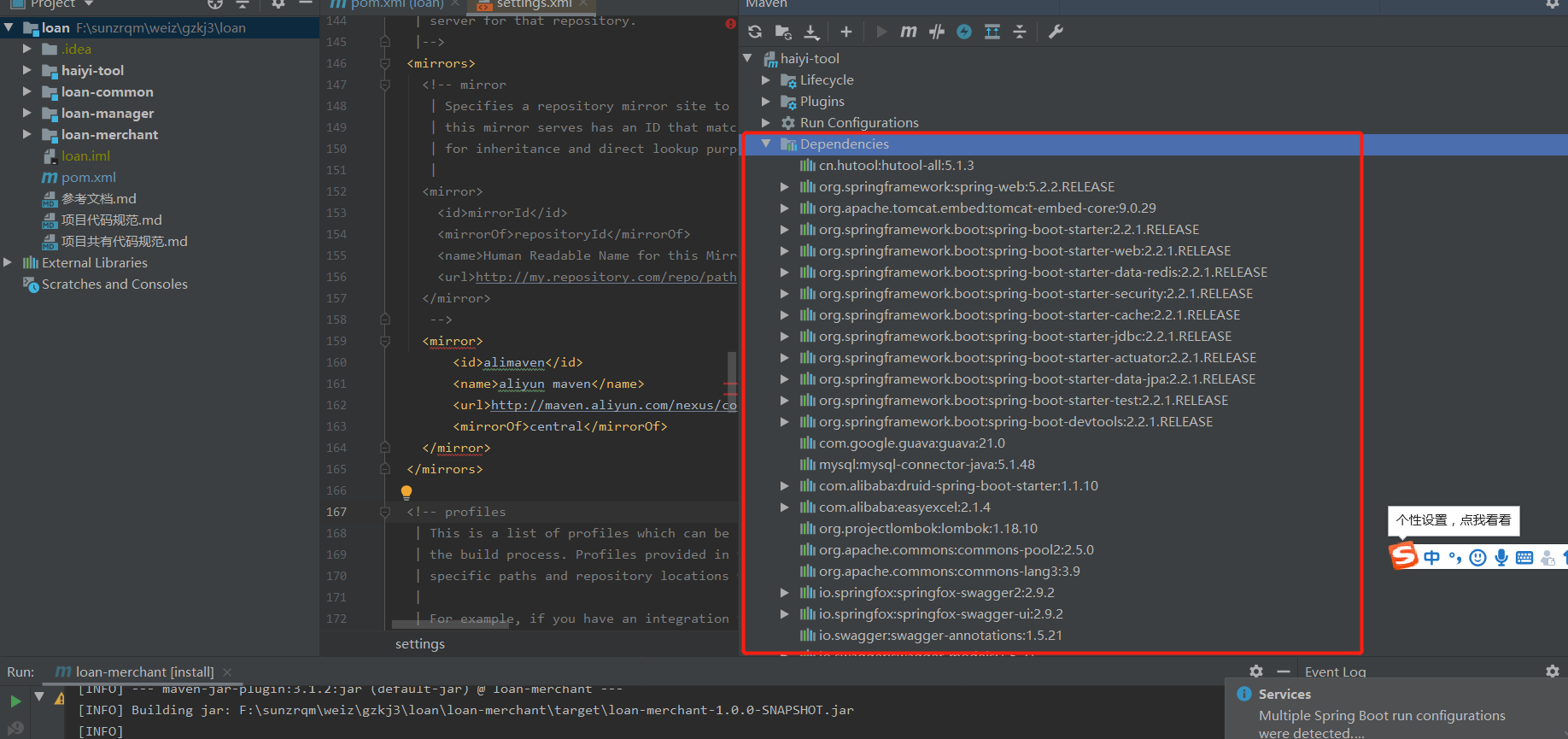Image resolution: width=1568 pixels, height=739 pixels.
Task: Click the Execute Maven Goal 'm' icon
Action: click(909, 32)
